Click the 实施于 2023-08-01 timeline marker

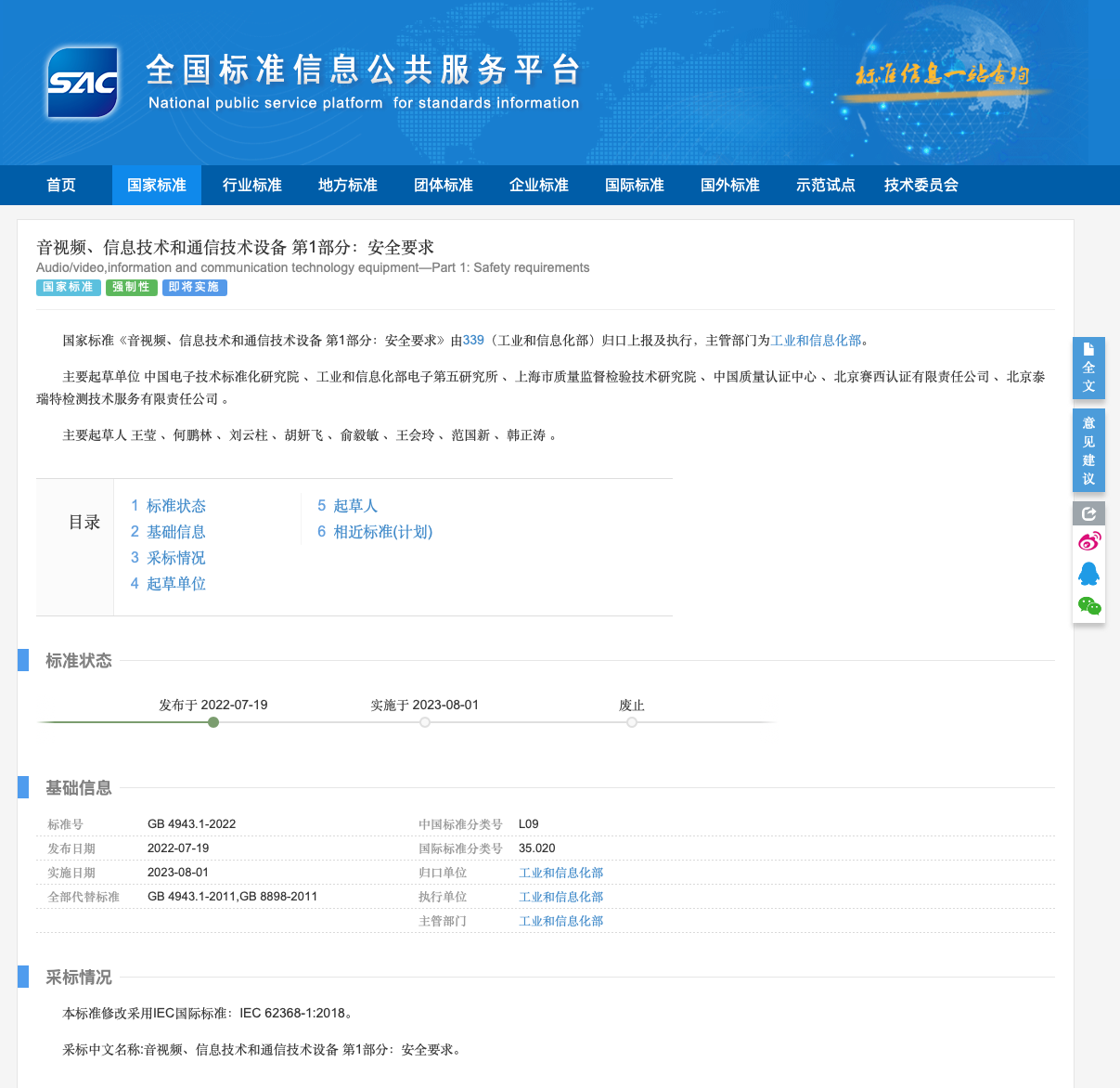425,722
